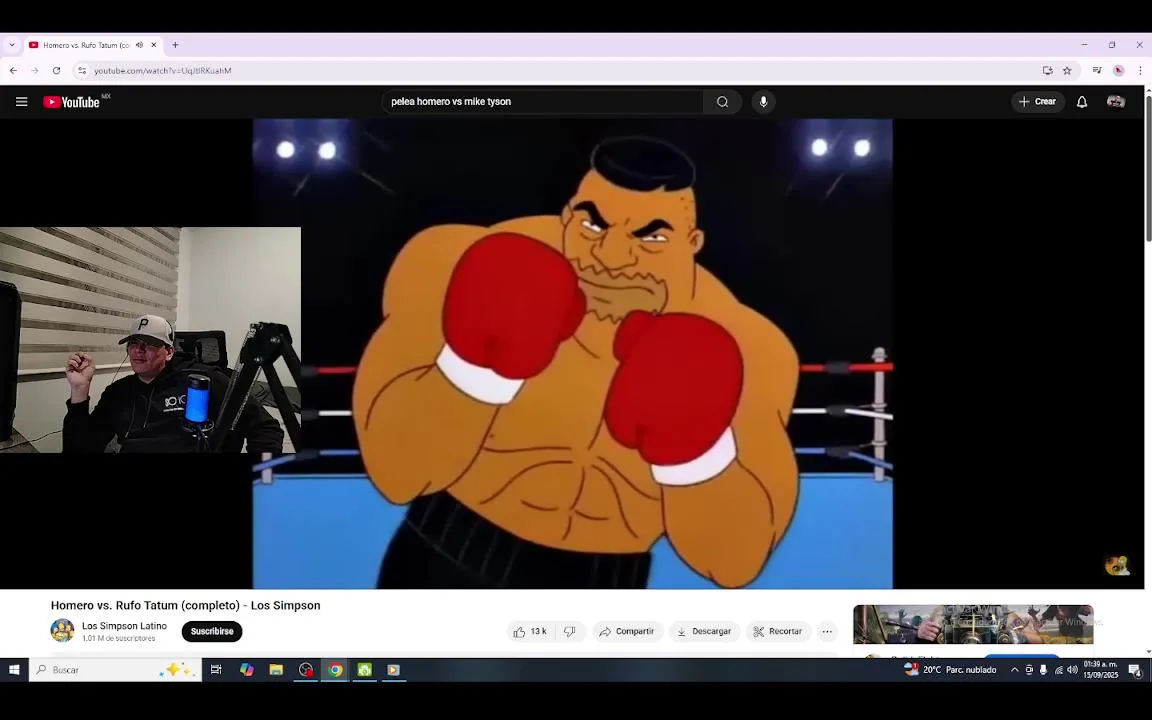Click the search magnifier button
1152x720 pixels.
(722, 102)
